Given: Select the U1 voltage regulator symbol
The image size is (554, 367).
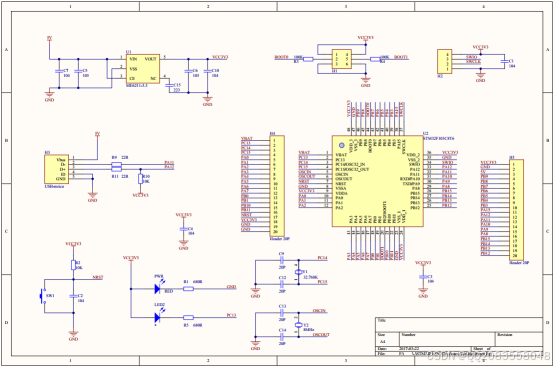Looking at the screenshot, I should (143, 69).
